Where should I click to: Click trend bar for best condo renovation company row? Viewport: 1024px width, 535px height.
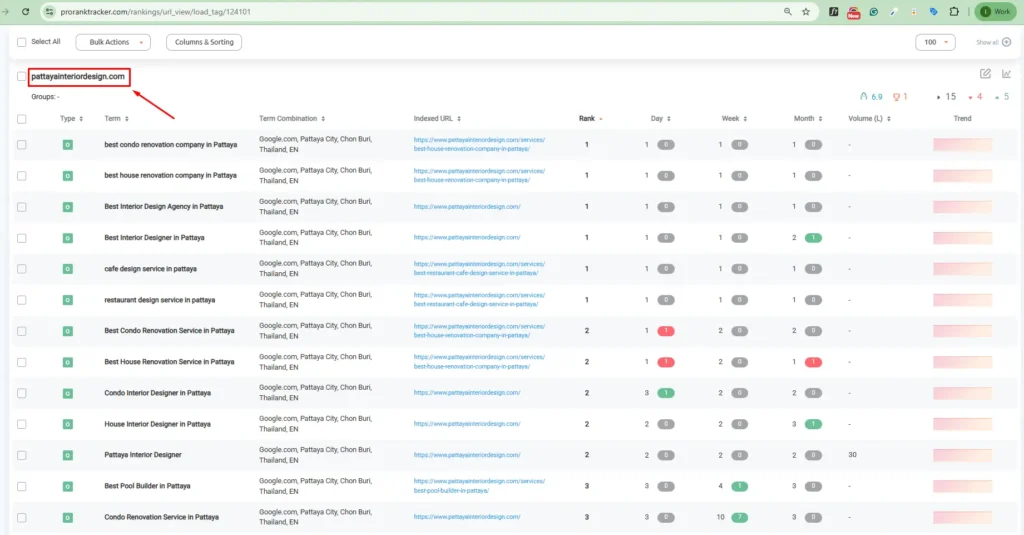(x=962, y=144)
